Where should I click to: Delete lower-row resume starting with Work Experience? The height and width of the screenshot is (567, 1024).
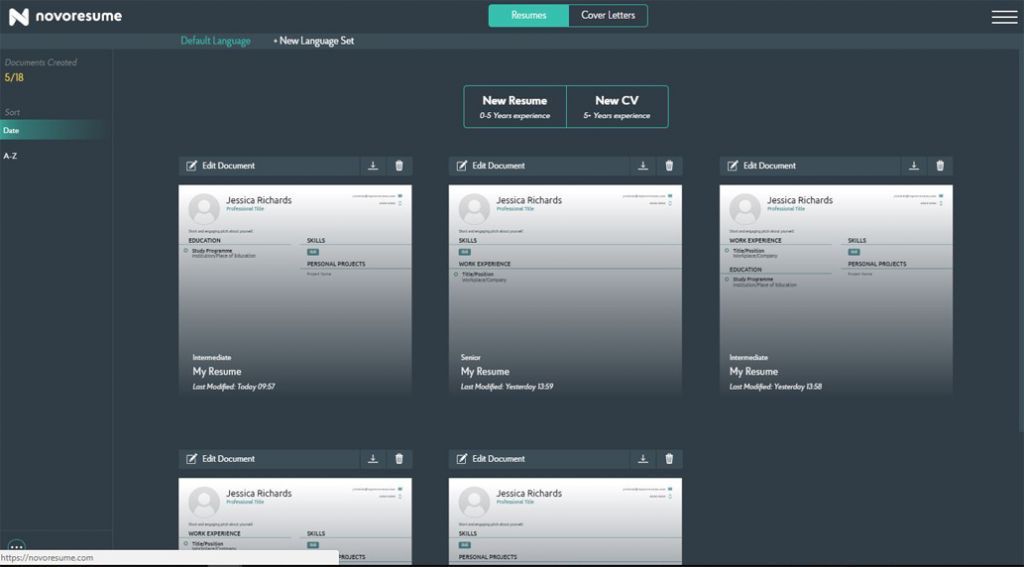pos(399,459)
